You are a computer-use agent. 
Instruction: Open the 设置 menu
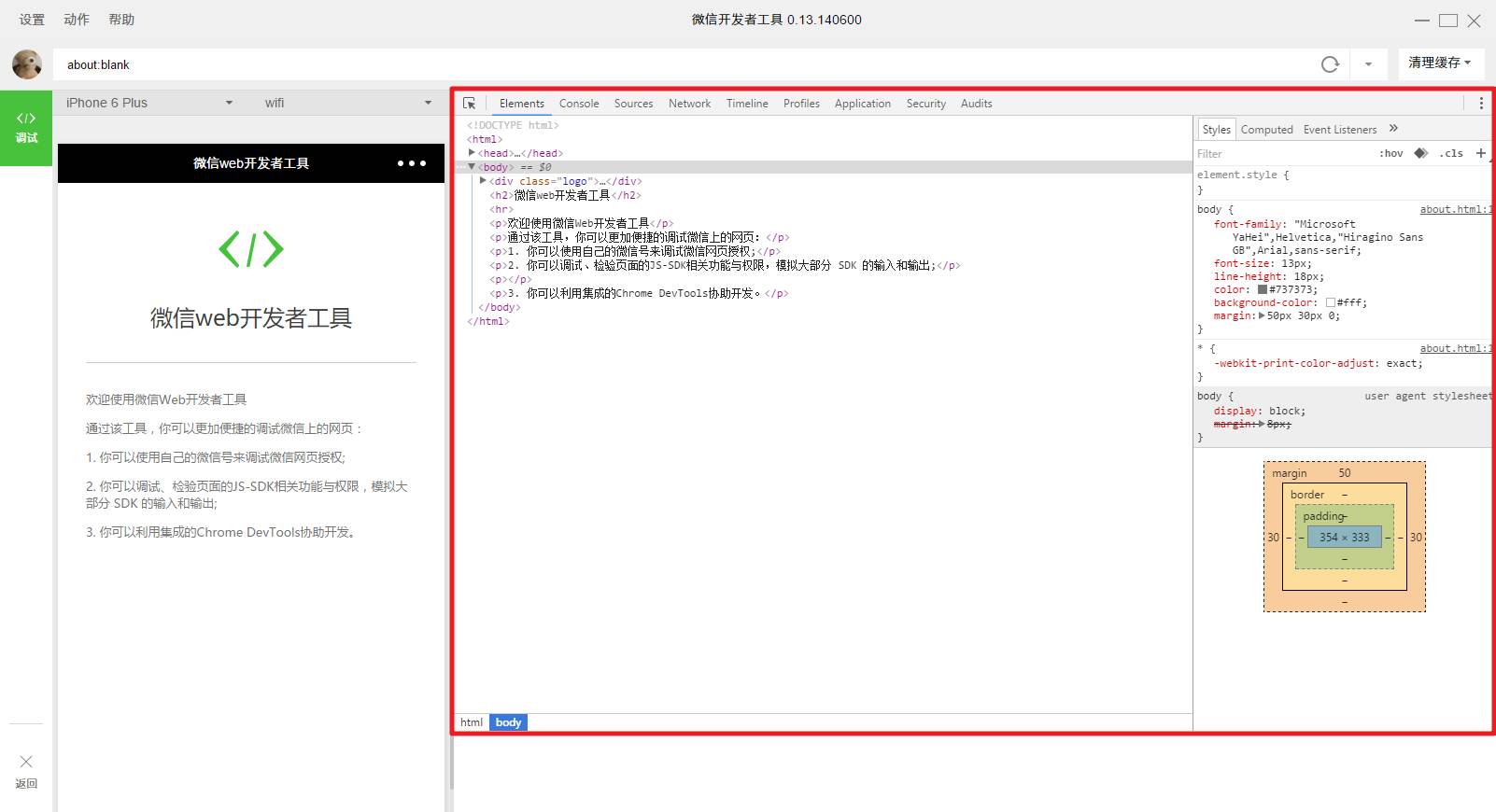point(32,20)
